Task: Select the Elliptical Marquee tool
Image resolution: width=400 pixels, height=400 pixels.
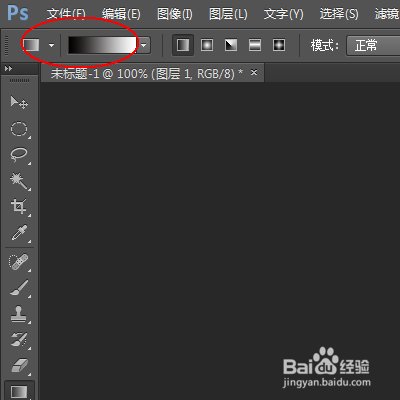Action: pos(19,129)
